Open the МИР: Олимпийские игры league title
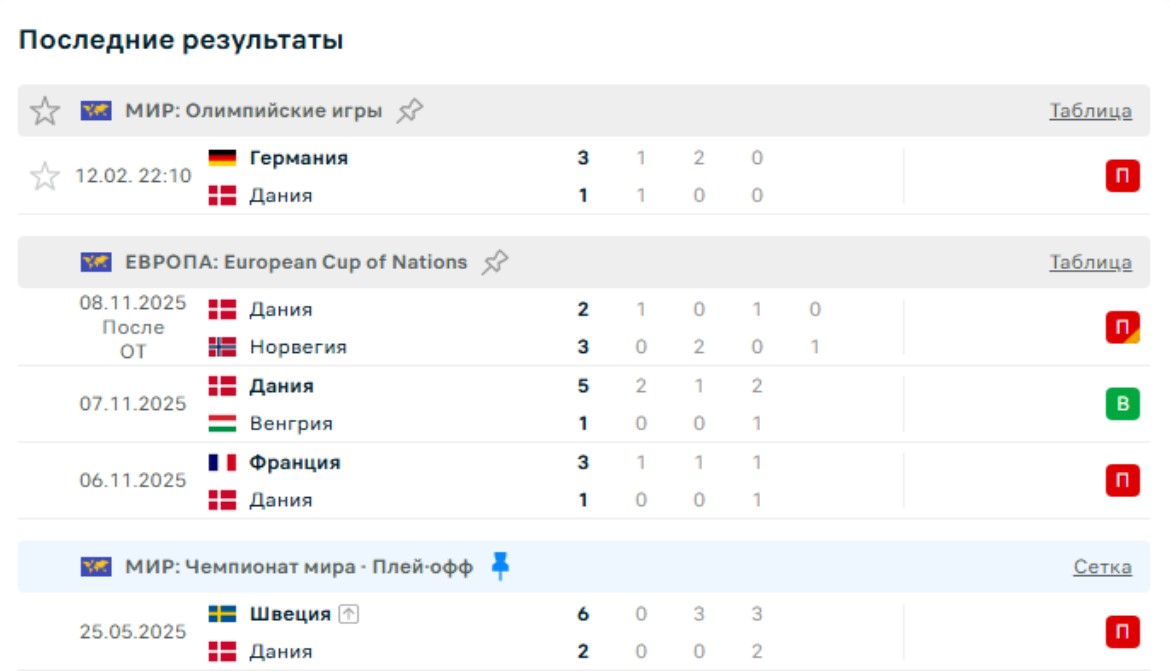The image size is (1169, 671). [x=253, y=111]
